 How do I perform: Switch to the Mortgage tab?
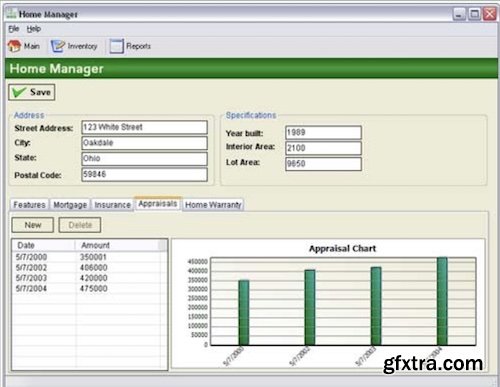[70, 204]
